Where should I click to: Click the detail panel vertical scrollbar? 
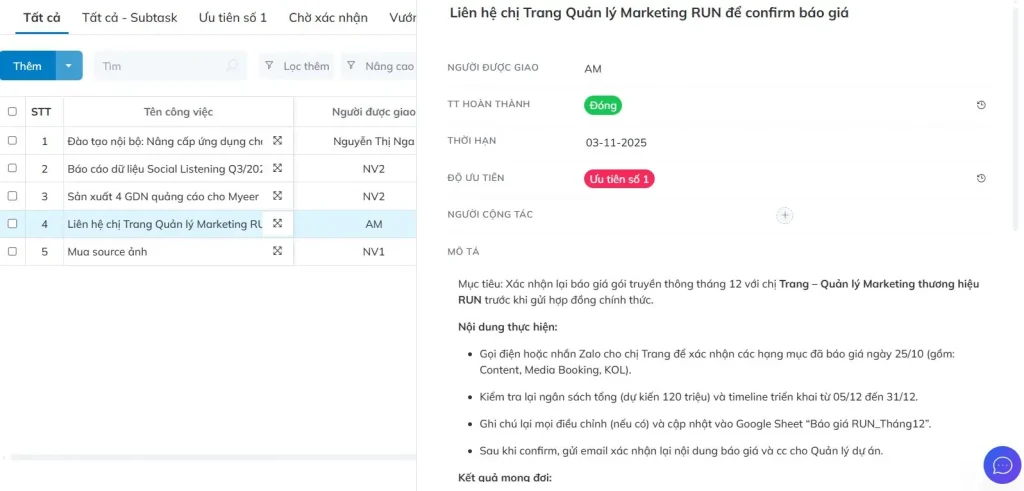coord(1014,118)
